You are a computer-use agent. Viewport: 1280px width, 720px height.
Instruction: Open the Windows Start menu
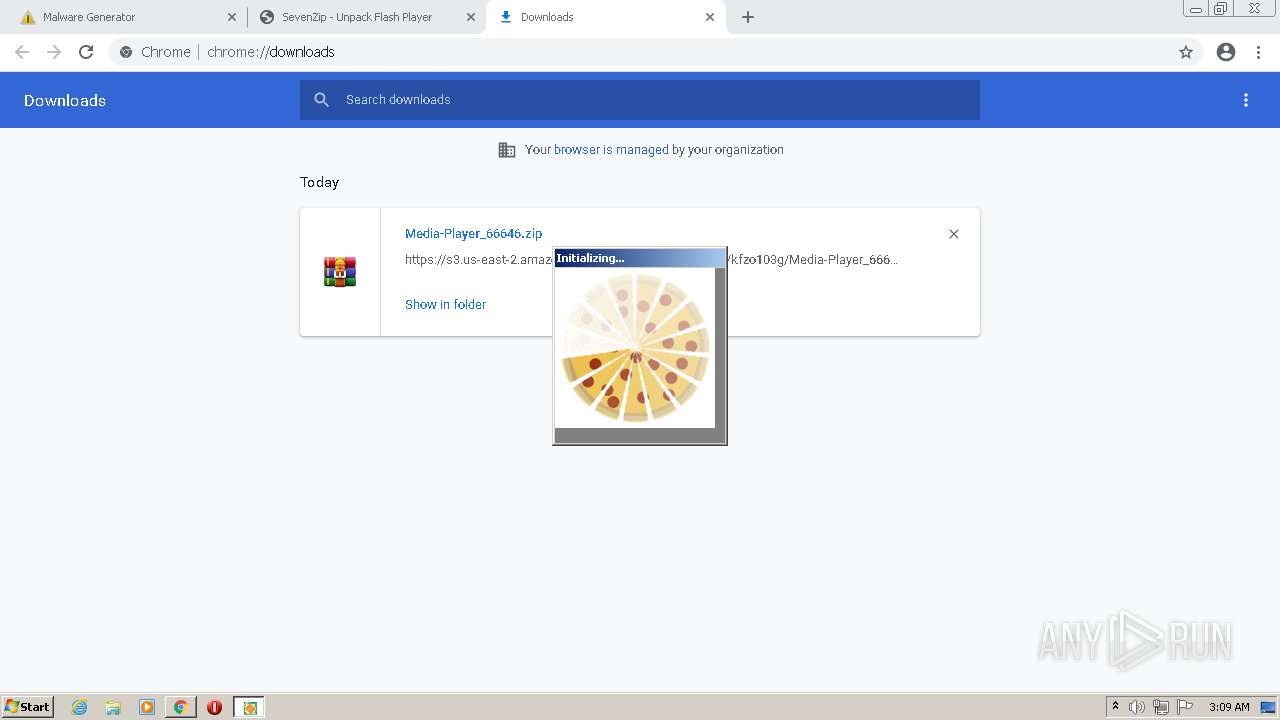[27, 707]
